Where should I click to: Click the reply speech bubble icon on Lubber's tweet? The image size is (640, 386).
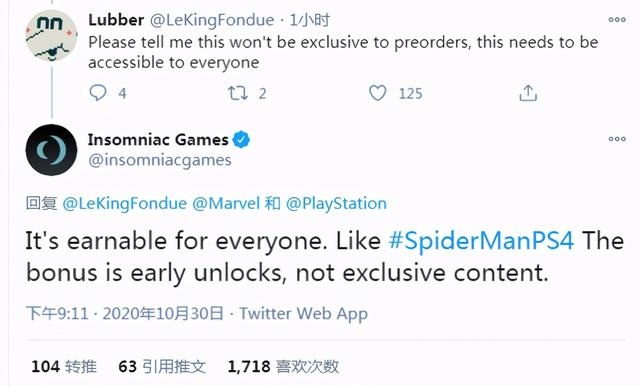98,93
